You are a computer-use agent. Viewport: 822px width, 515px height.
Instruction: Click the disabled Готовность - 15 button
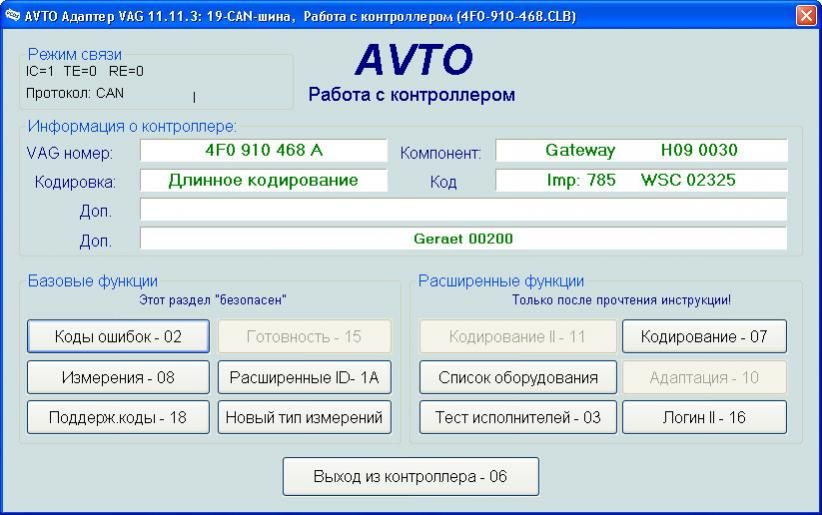click(x=305, y=336)
